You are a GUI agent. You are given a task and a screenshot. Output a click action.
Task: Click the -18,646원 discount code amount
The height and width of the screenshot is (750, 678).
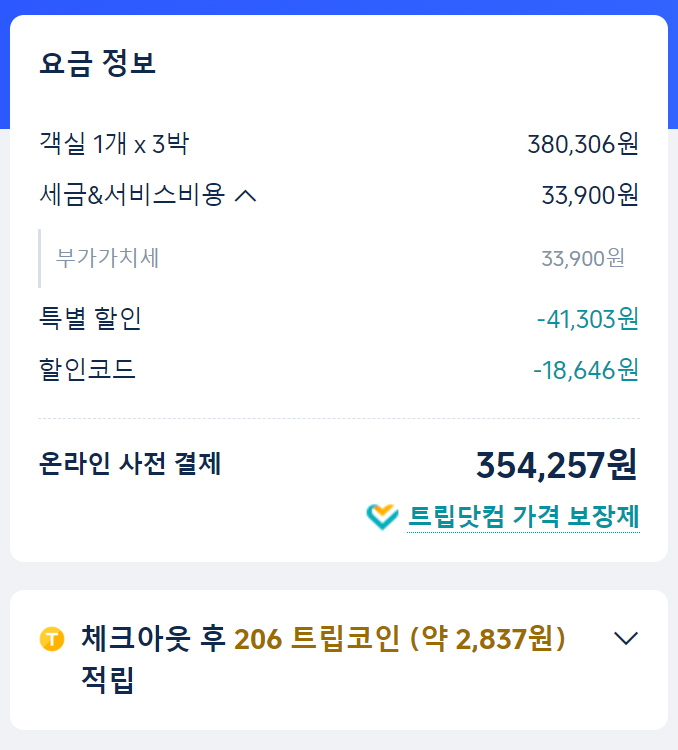[586, 370]
